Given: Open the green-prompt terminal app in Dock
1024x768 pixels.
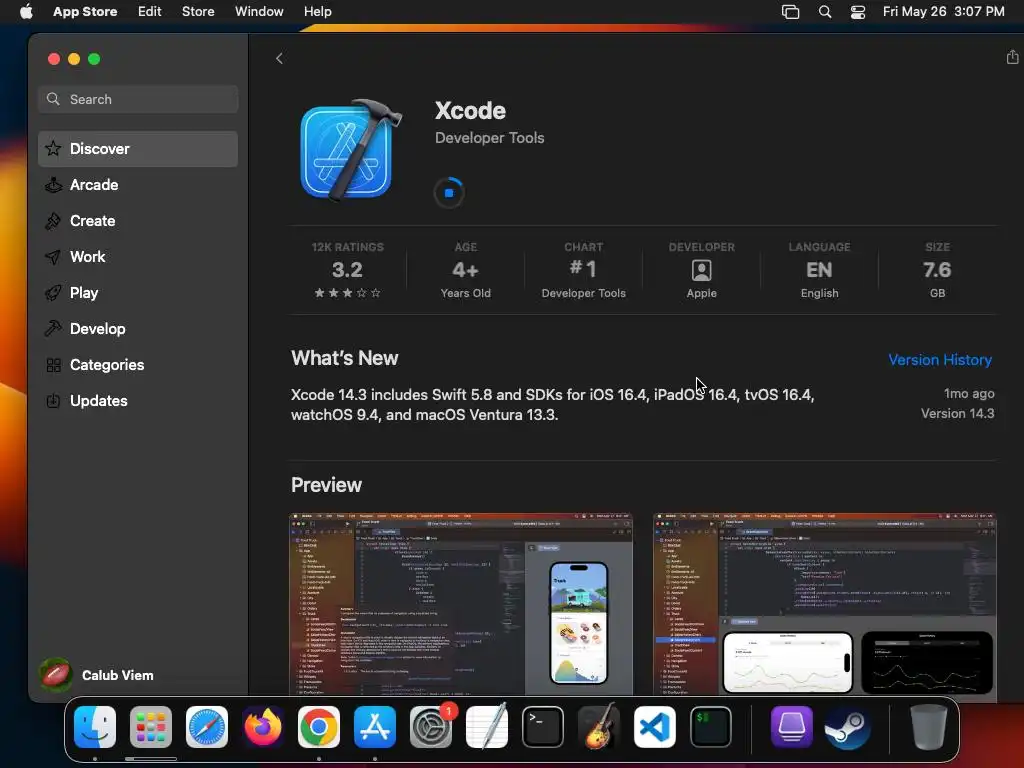Looking at the screenshot, I should pyautogui.click(x=711, y=727).
